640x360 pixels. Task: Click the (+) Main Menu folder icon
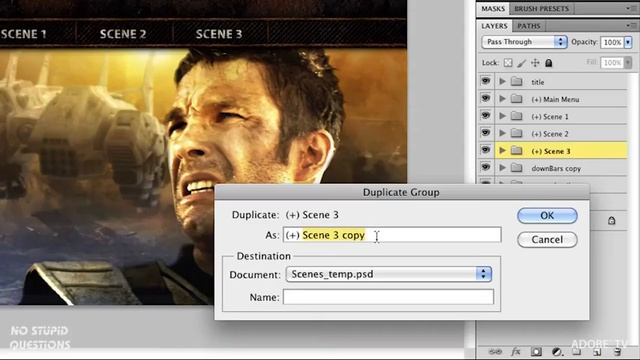517,99
